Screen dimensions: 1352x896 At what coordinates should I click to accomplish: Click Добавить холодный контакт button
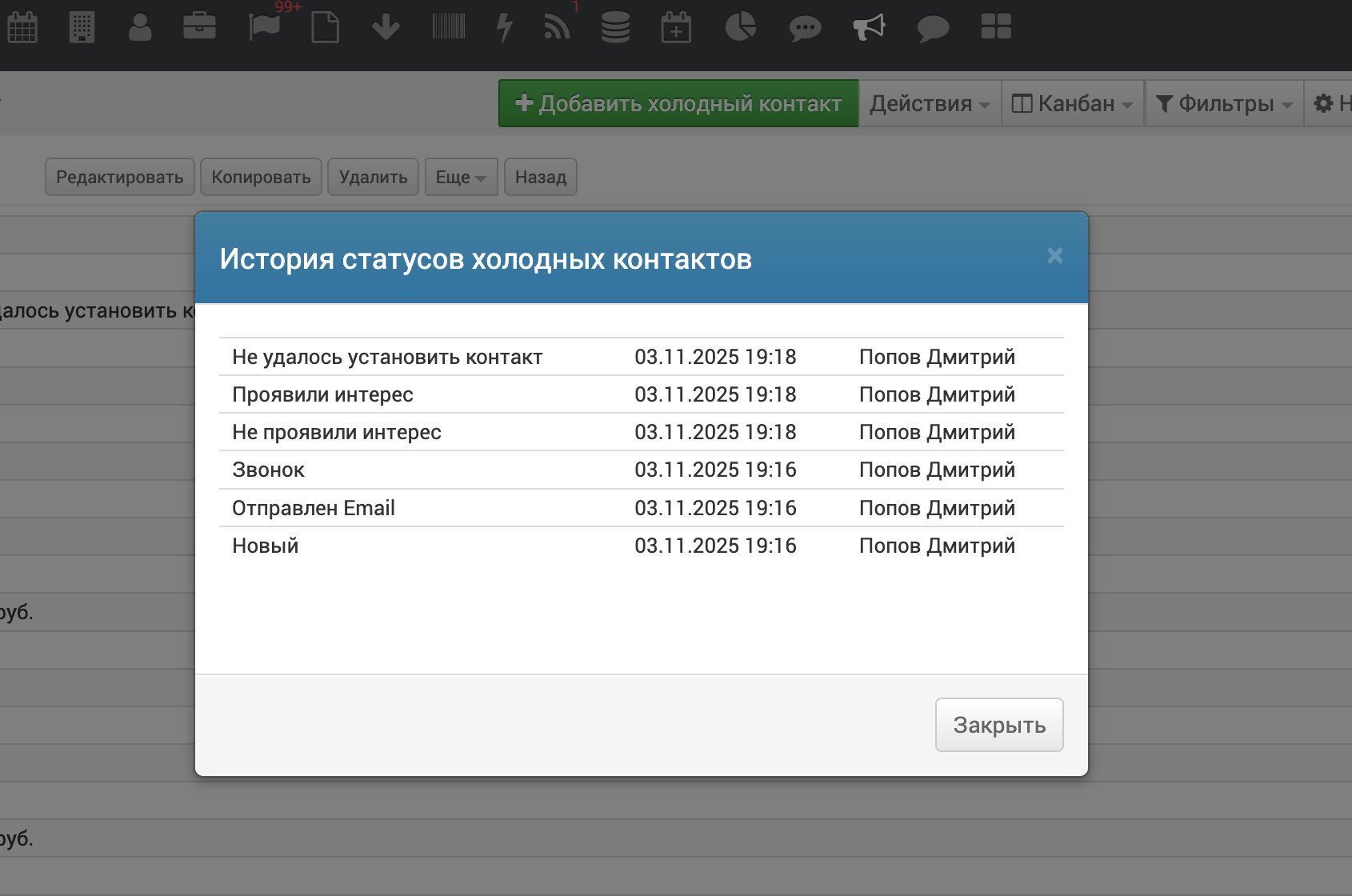tap(678, 104)
